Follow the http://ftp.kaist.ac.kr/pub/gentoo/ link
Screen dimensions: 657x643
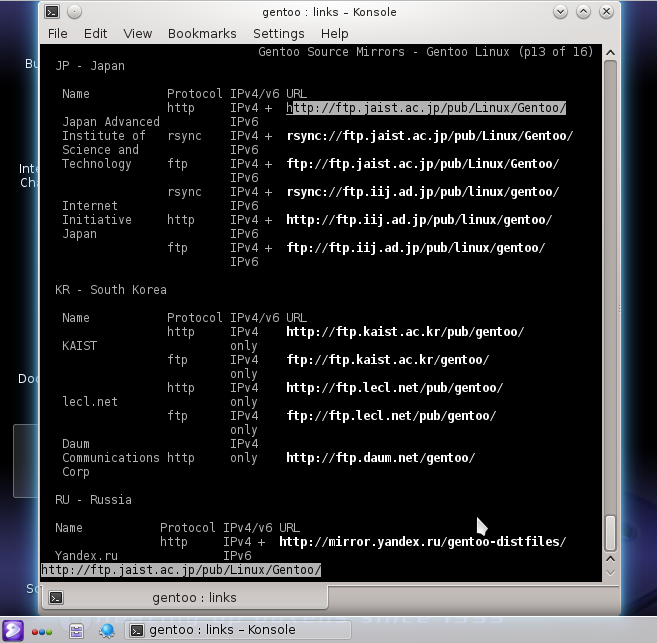(405, 332)
